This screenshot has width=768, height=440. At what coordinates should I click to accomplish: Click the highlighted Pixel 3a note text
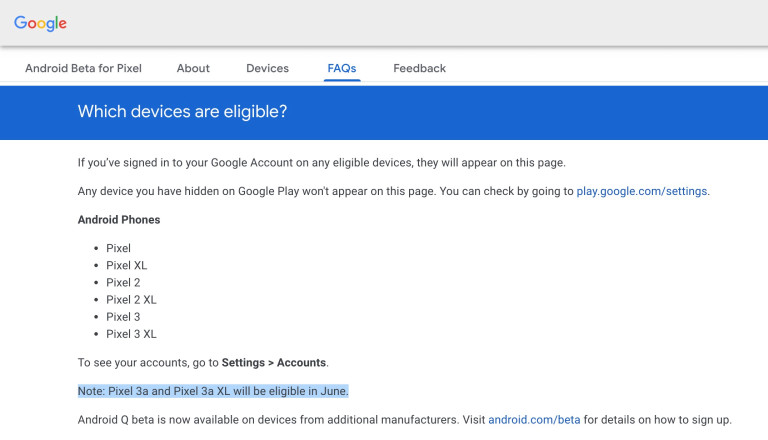tap(213, 390)
